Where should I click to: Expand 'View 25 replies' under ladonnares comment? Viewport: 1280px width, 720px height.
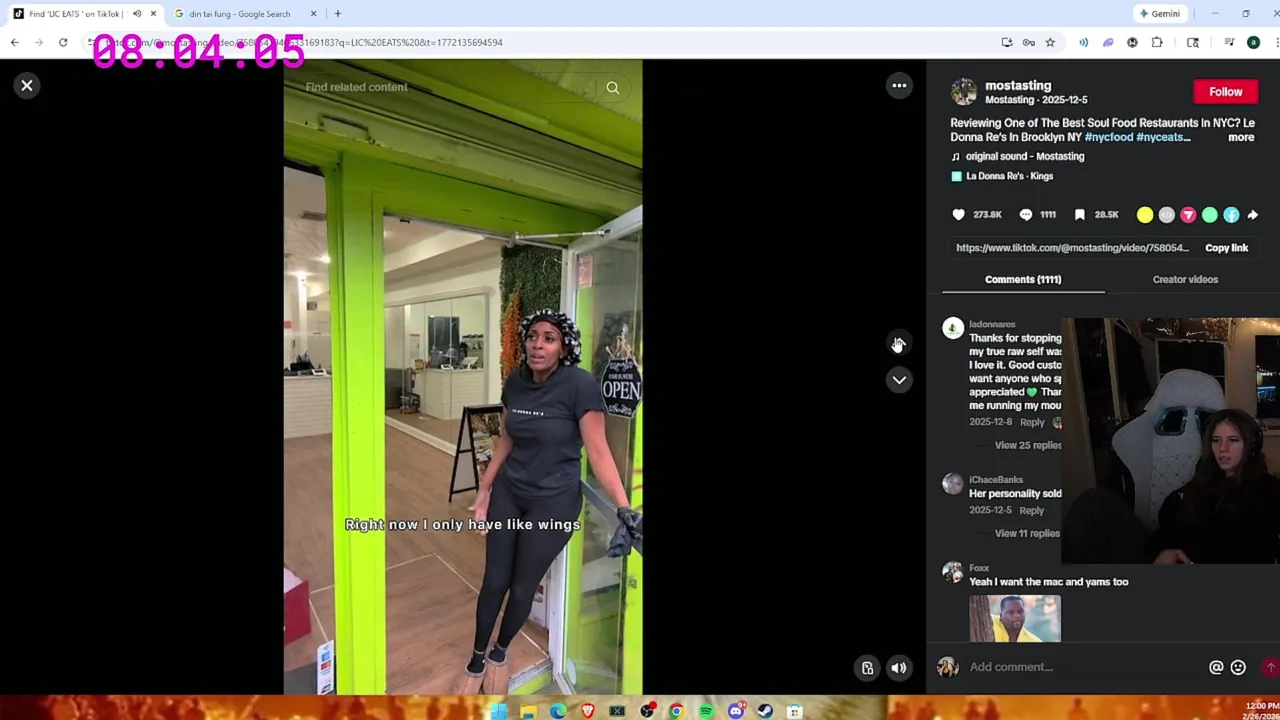[x=1027, y=446]
